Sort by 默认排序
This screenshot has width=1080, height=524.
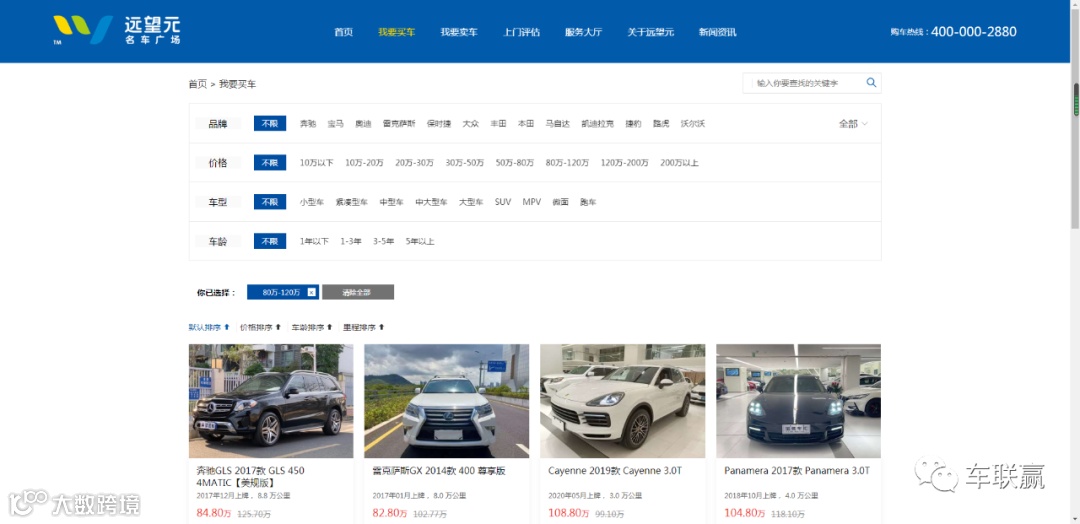tap(209, 327)
